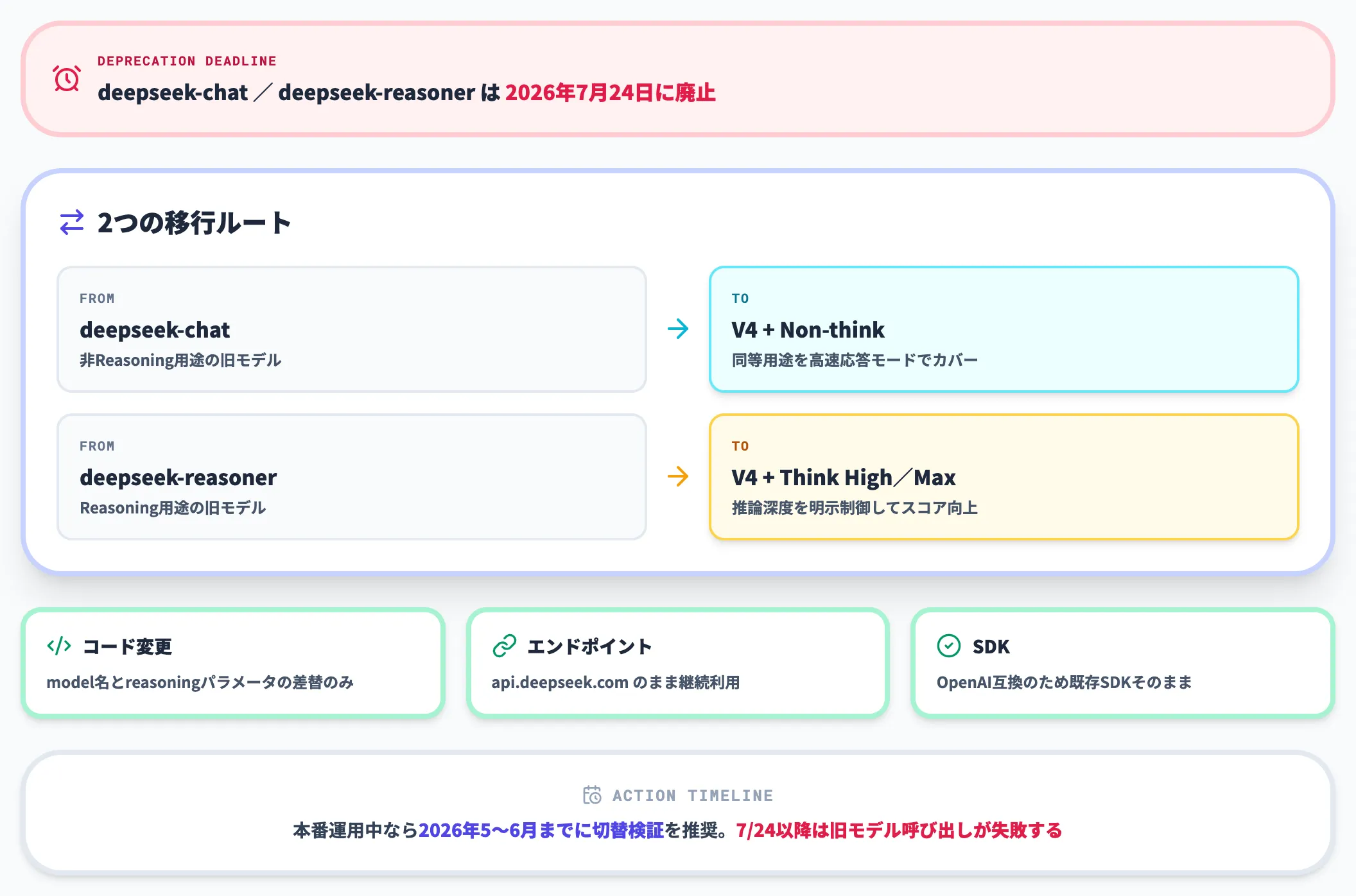Click the calendar clock timeline icon

(592, 795)
